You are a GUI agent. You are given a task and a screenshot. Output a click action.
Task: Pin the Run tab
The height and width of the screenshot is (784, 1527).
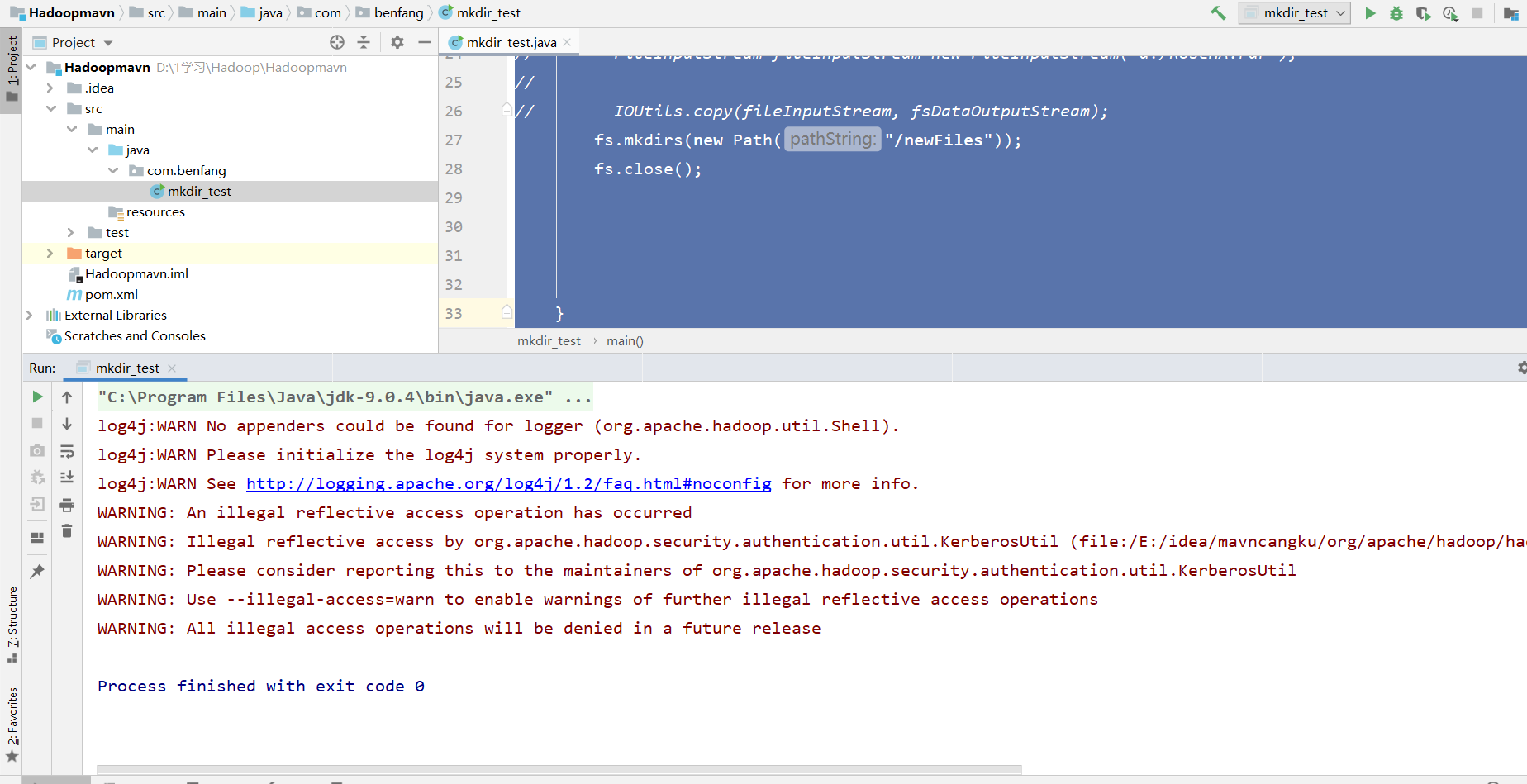coord(37,571)
